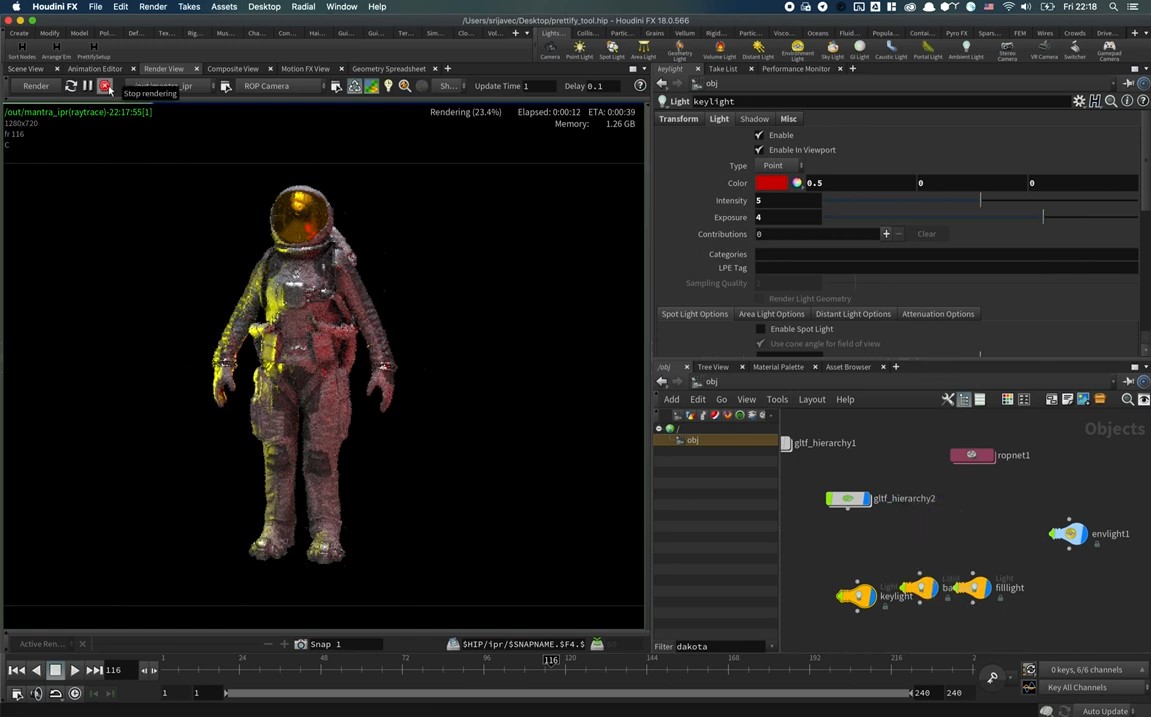
Task: Uncheck the Enable checkbox for light
Action: pyautogui.click(x=759, y=135)
